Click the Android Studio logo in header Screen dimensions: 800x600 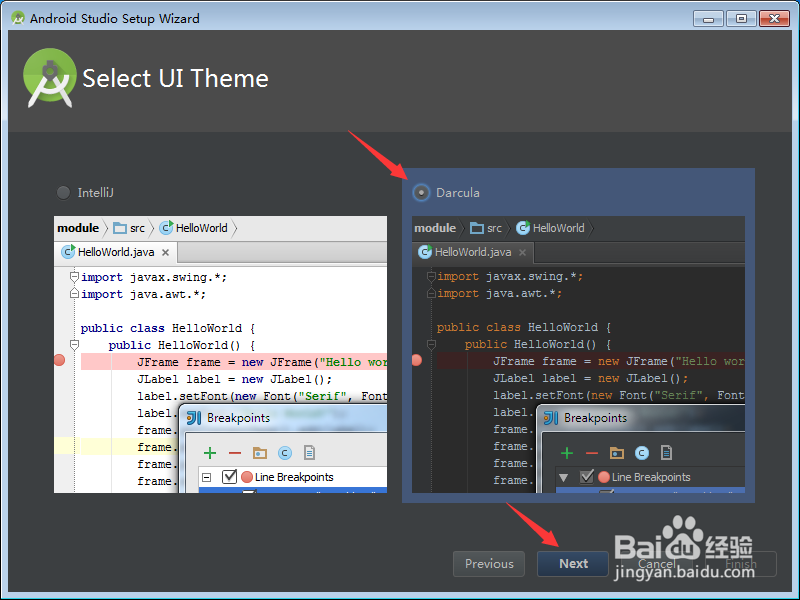pos(49,78)
